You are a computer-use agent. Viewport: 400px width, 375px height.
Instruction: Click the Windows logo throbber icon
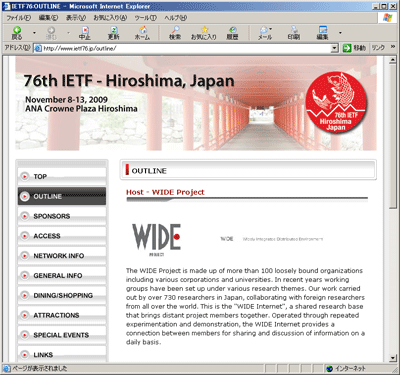[387, 18]
